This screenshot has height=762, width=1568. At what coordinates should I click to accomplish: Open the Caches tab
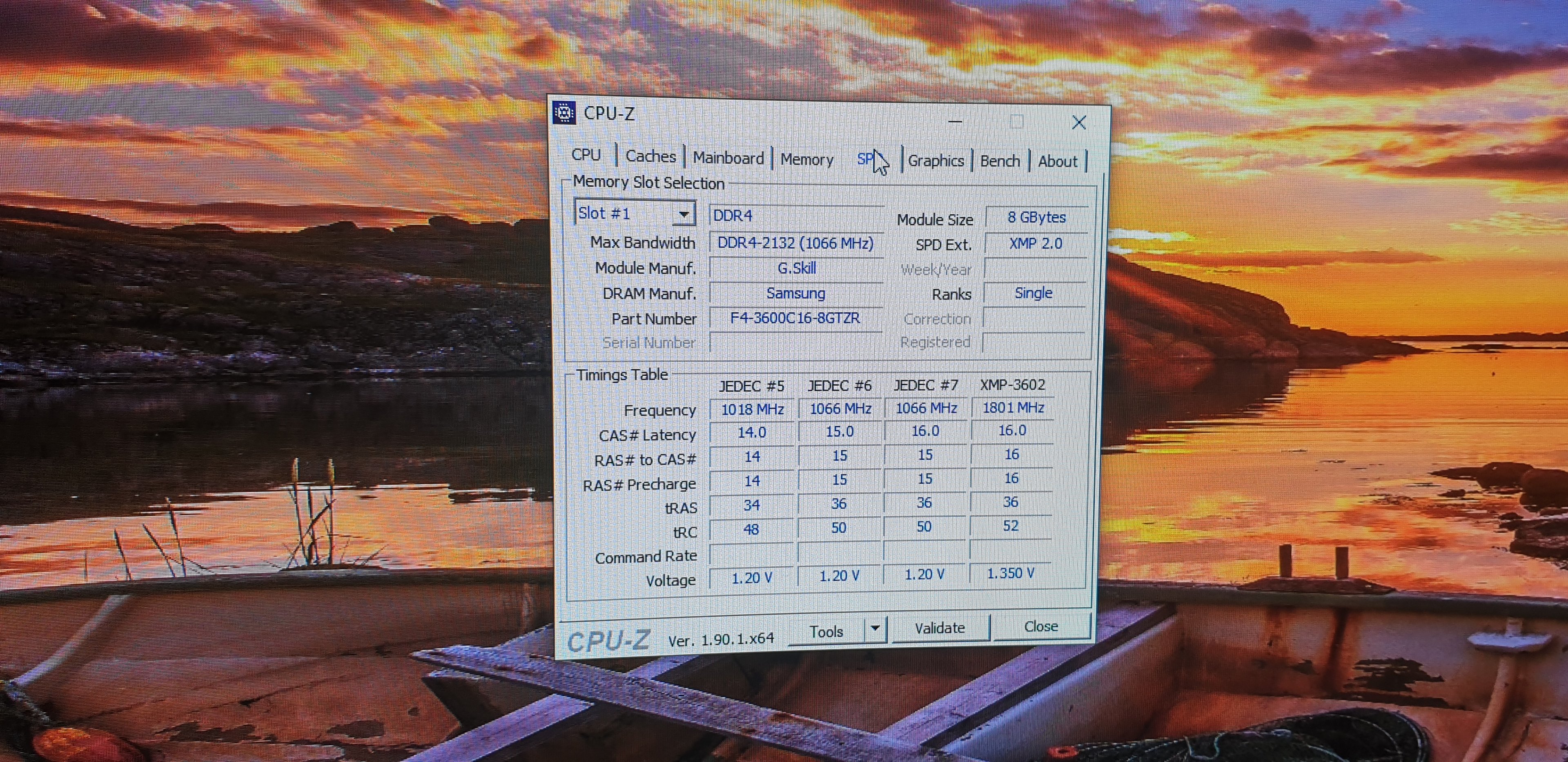coord(650,156)
